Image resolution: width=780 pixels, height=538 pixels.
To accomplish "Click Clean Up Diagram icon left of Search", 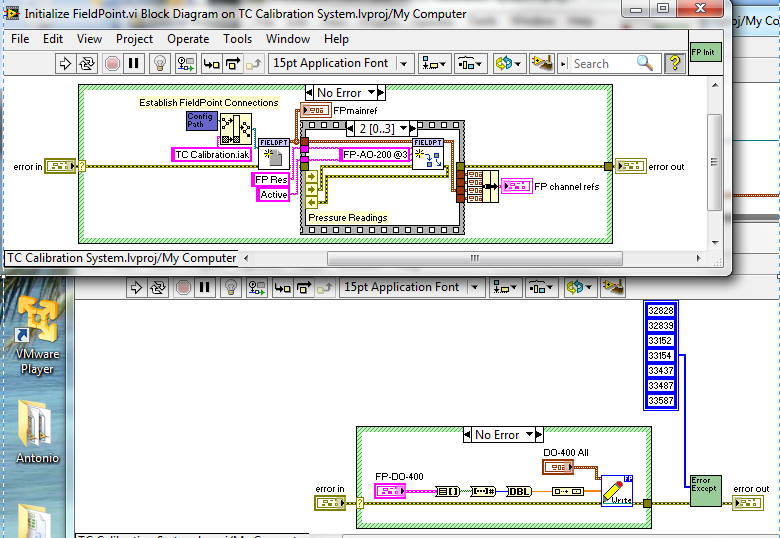I will [543, 63].
